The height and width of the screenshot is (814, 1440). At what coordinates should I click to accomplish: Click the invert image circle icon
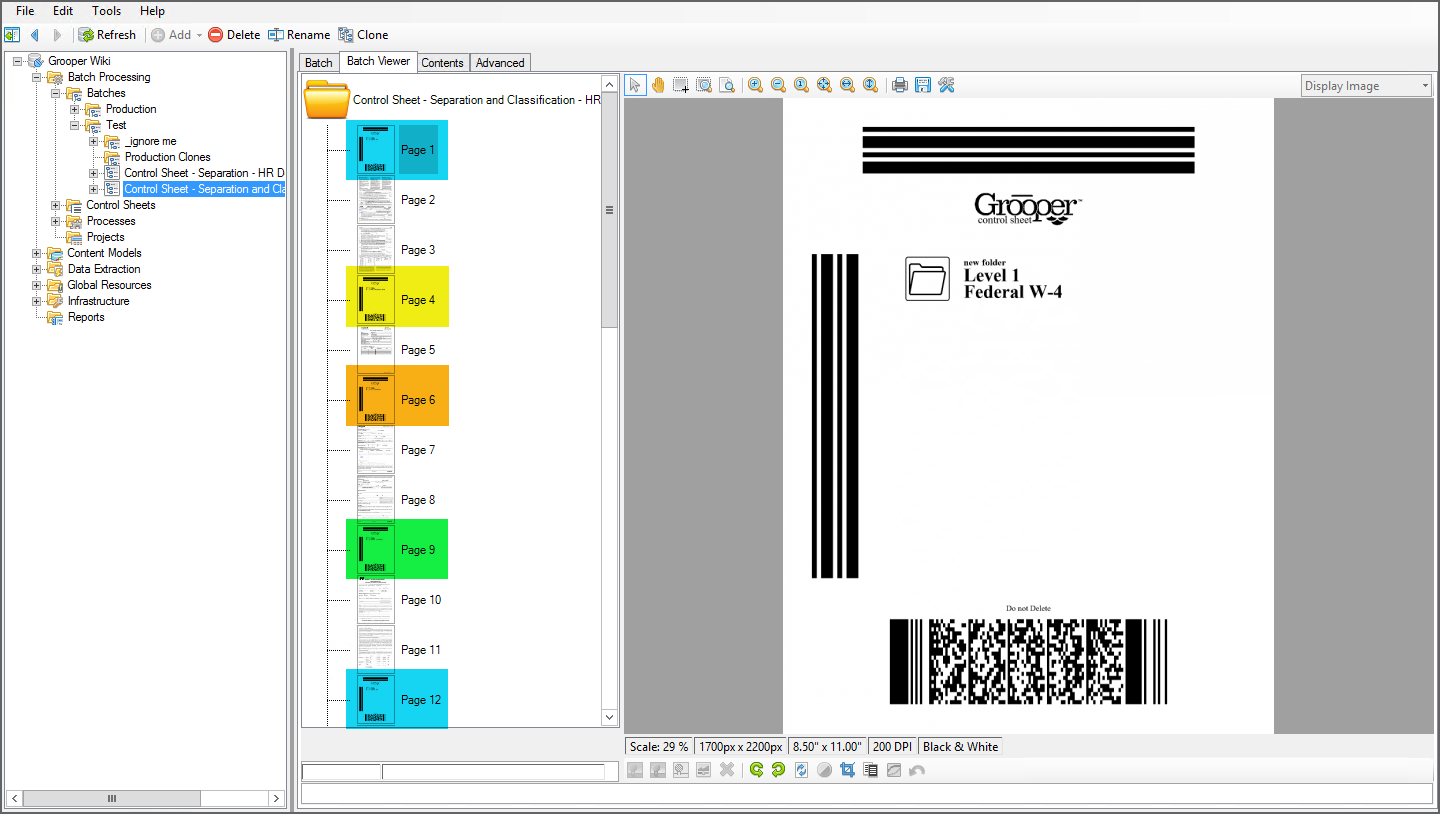click(824, 770)
